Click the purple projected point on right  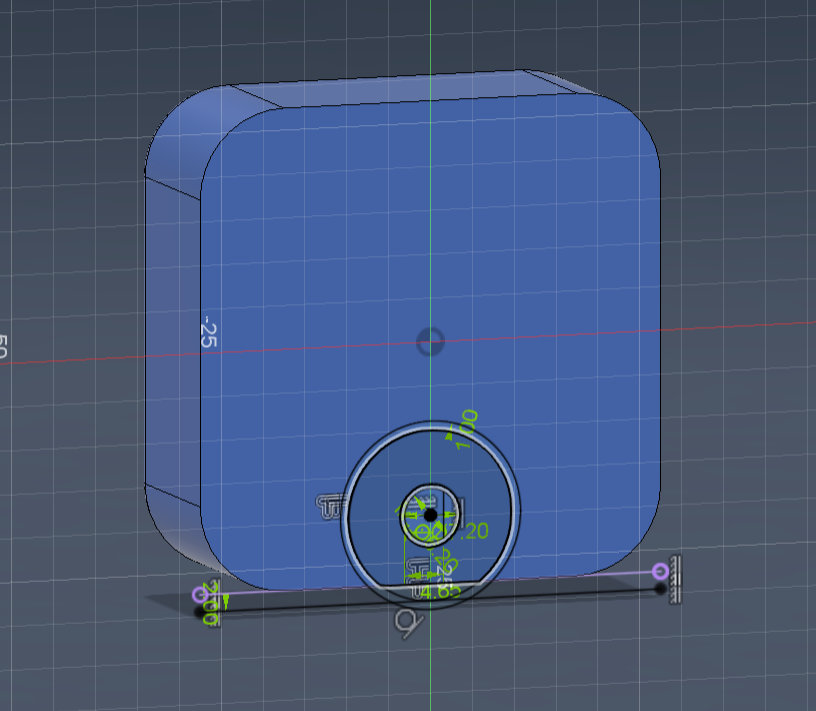pos(660,572)
